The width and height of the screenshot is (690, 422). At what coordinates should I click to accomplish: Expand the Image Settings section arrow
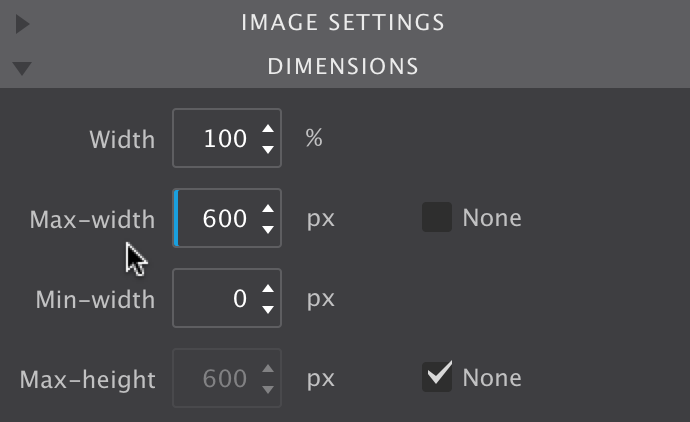click(22, 24)
